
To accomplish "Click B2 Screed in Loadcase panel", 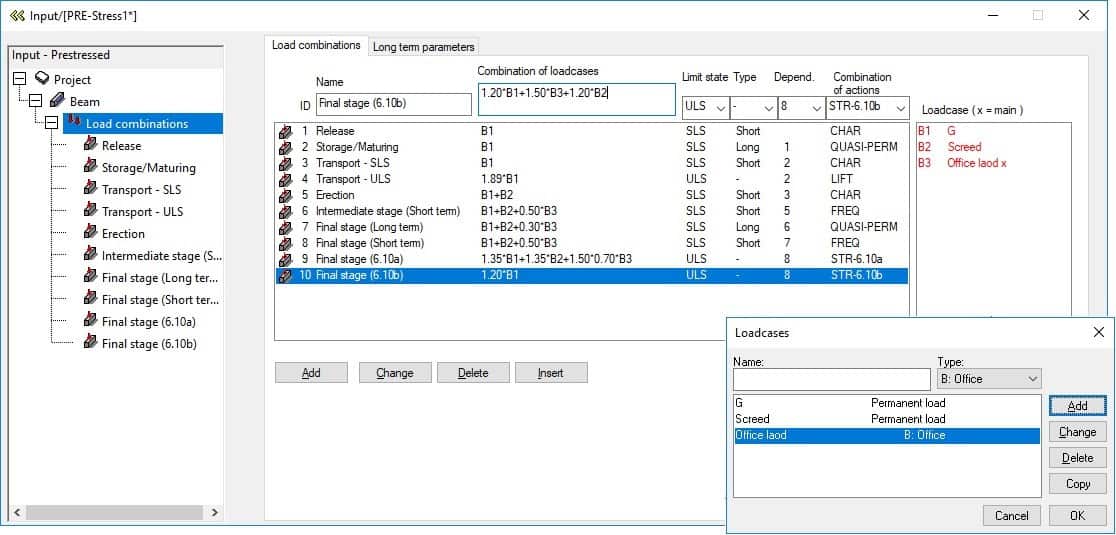I will point(949,147).
